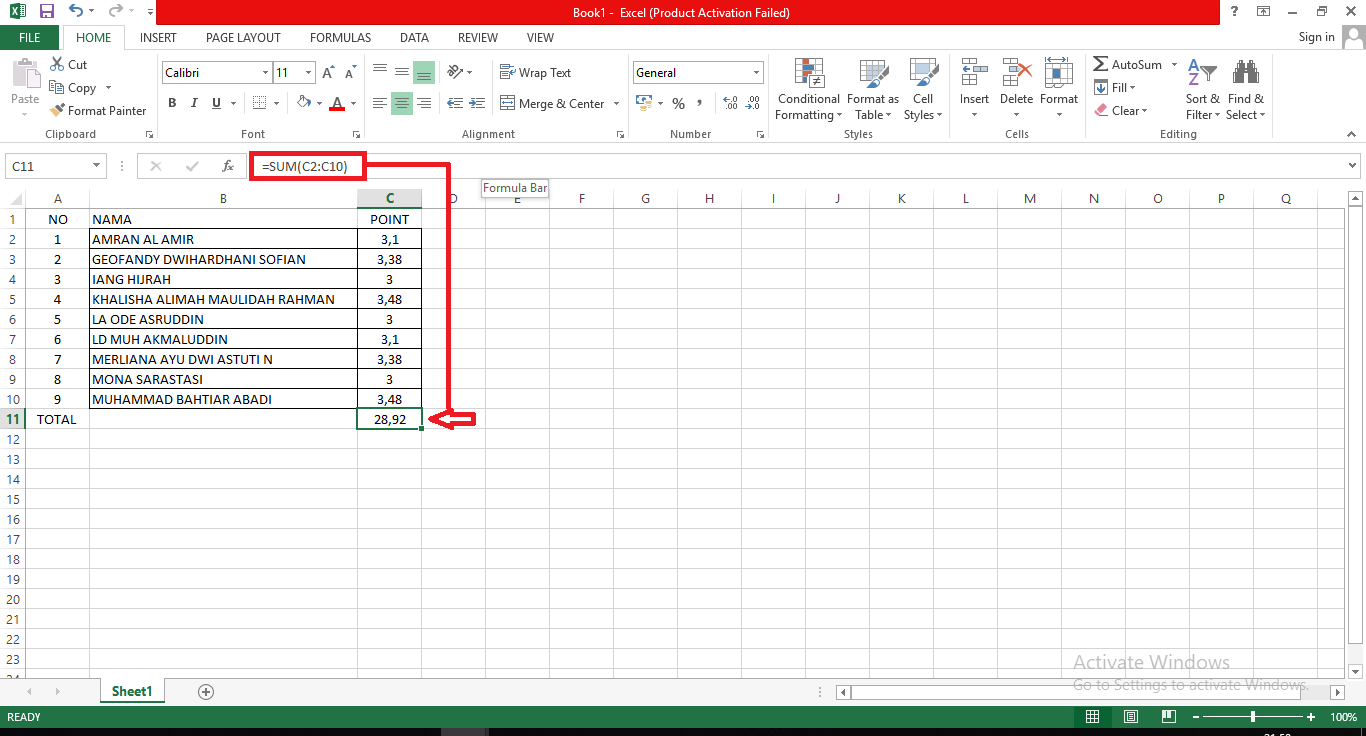1366x736 pixels.
Task: Click the Increase Decimal icon
Action: [x=729, y=102]
